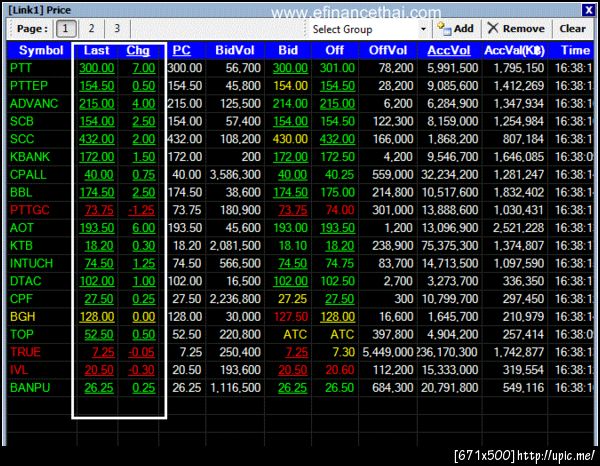The width and height of the screenshot is (600, 466).
Task: Click CPF OffVol 300
Action: [x=403, y=299]
